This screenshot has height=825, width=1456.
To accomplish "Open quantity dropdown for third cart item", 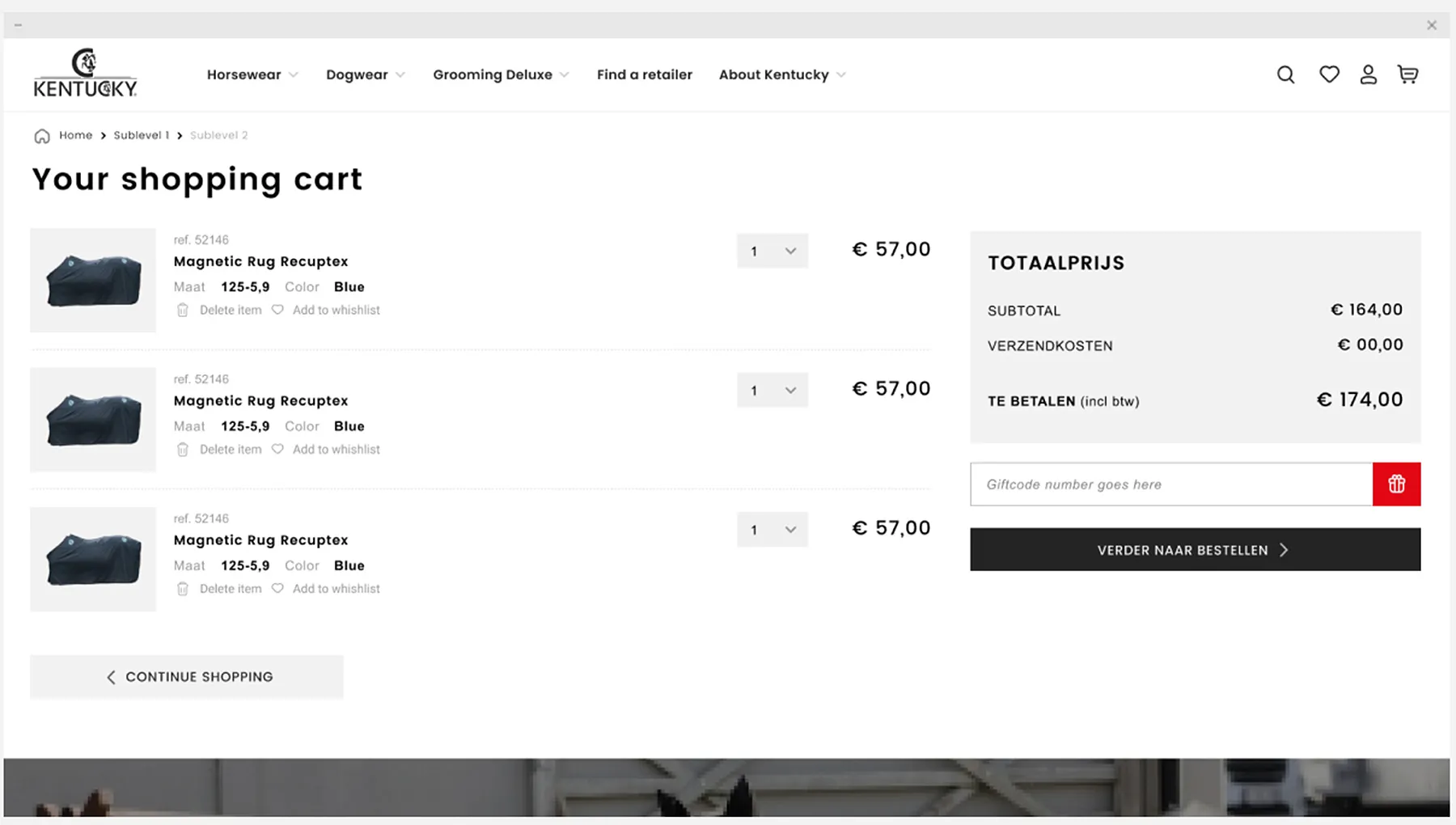I will (772, 529).
